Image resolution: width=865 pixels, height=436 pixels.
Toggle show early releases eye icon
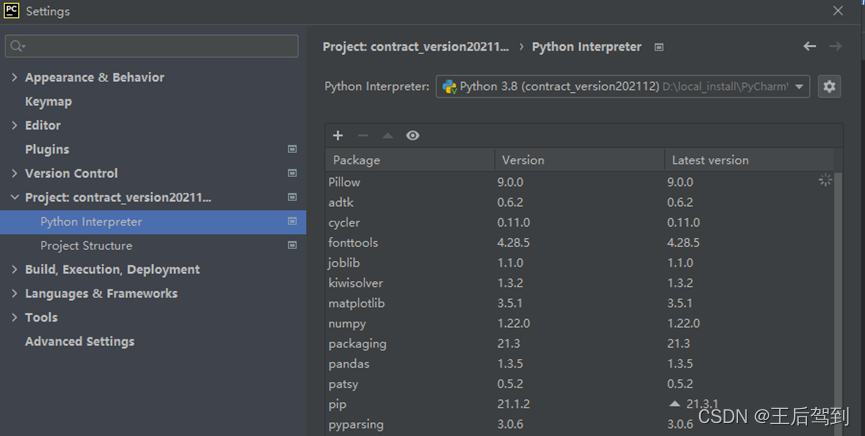pyautogui.click(x=413, y=136)
